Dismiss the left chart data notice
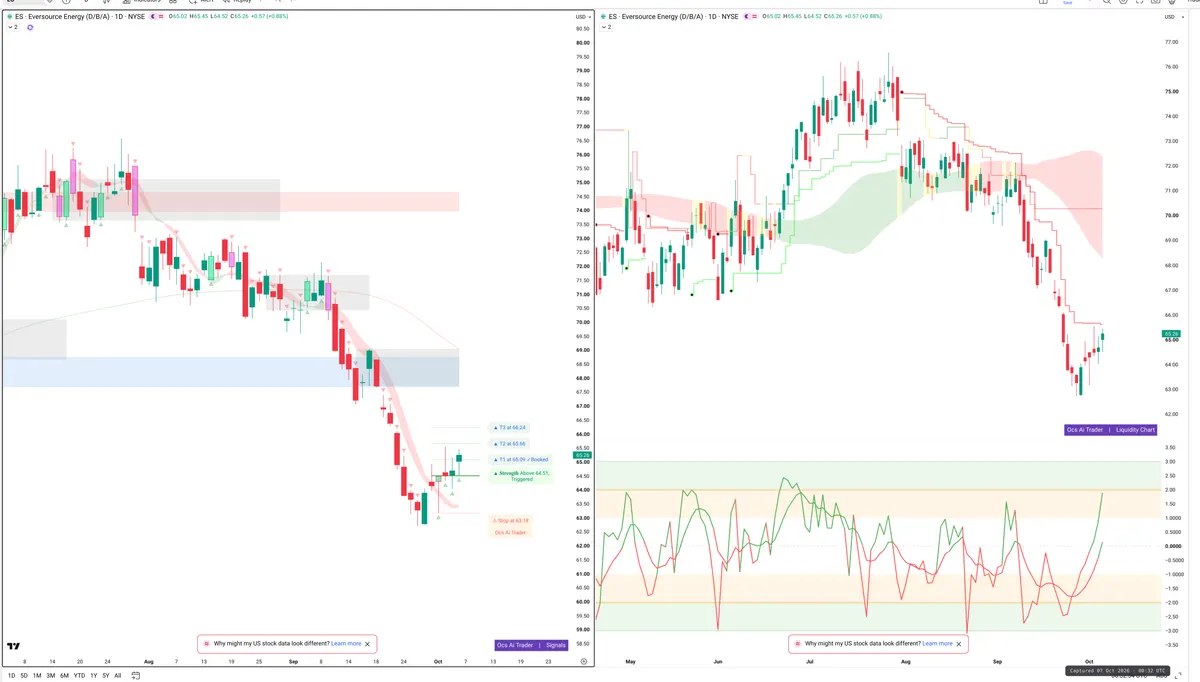Screen dimensions: 1200x682 point(368,644)
